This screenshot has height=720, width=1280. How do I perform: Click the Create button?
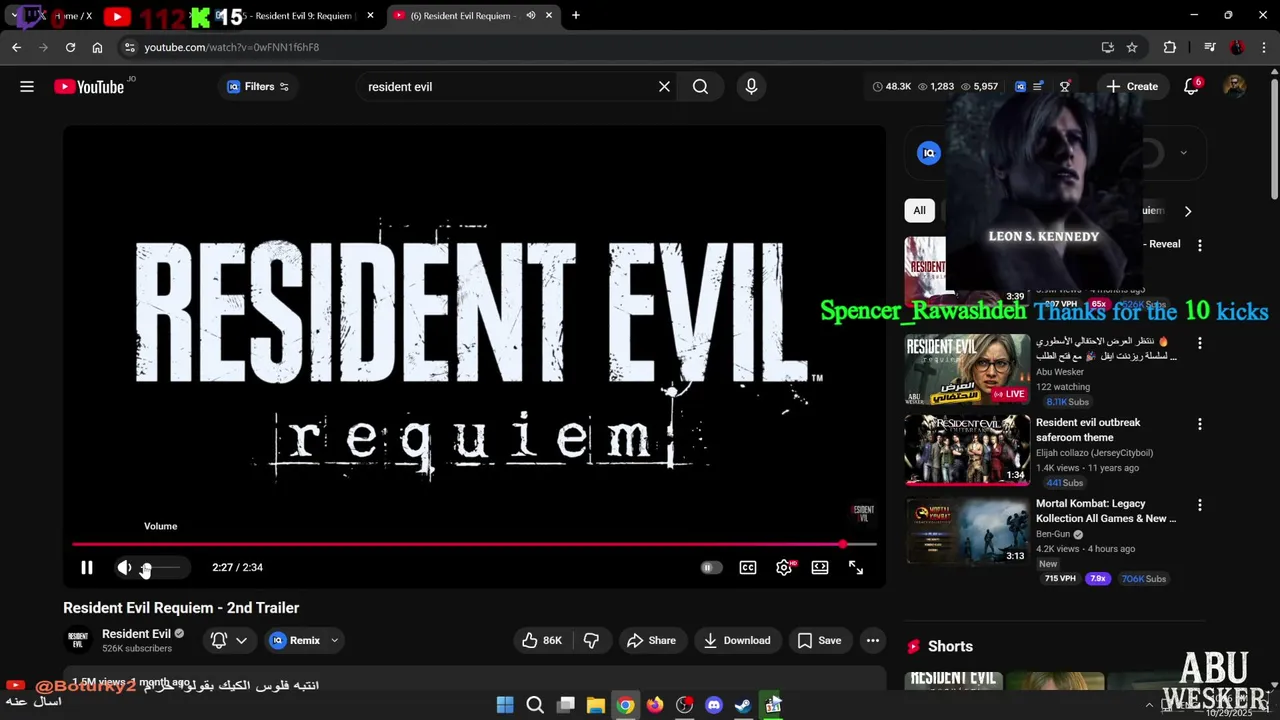(x=1132, y=87)
